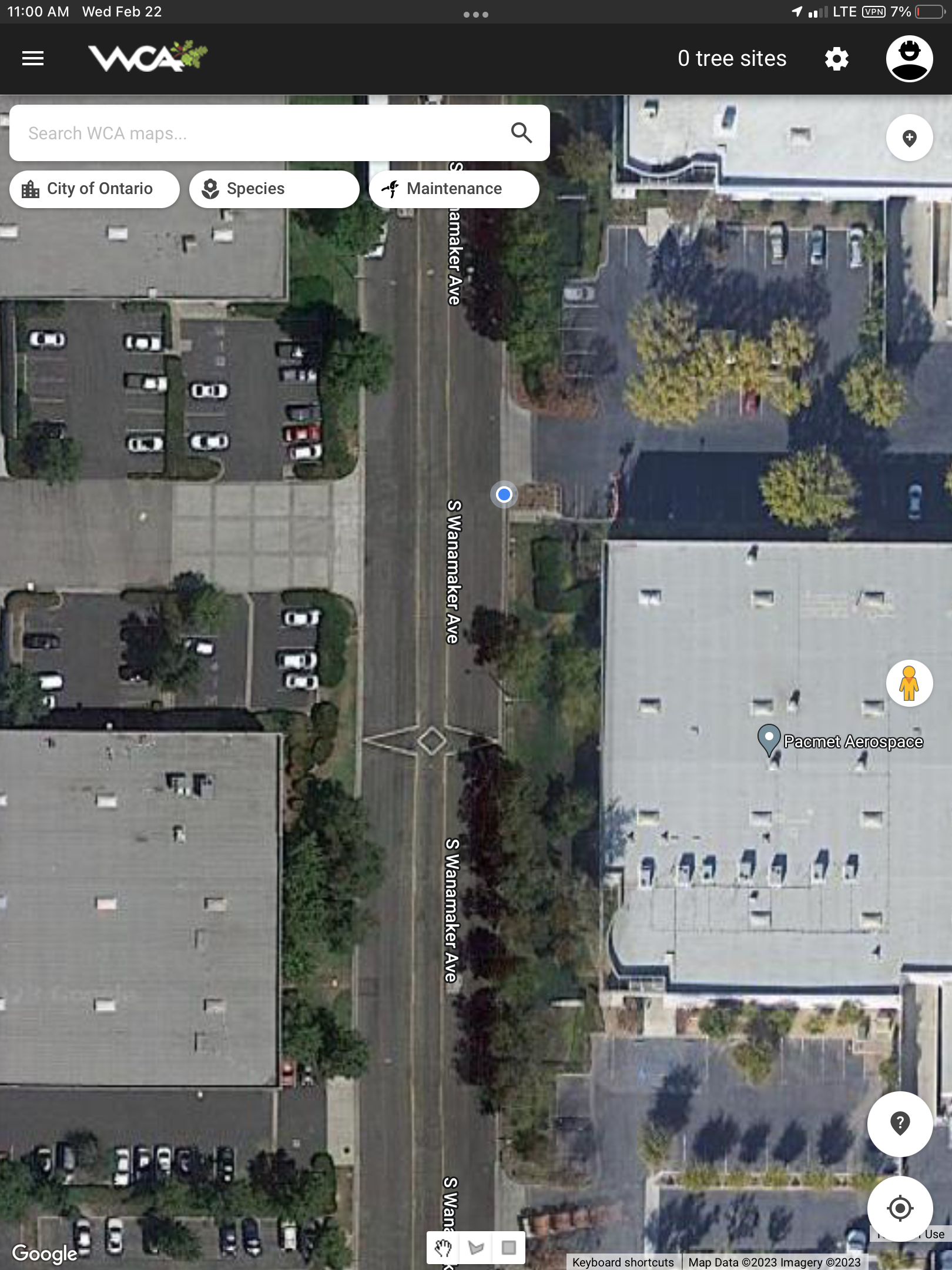Select the hand pan drawing tool

pyautogui.click(x=443, y=1248)
